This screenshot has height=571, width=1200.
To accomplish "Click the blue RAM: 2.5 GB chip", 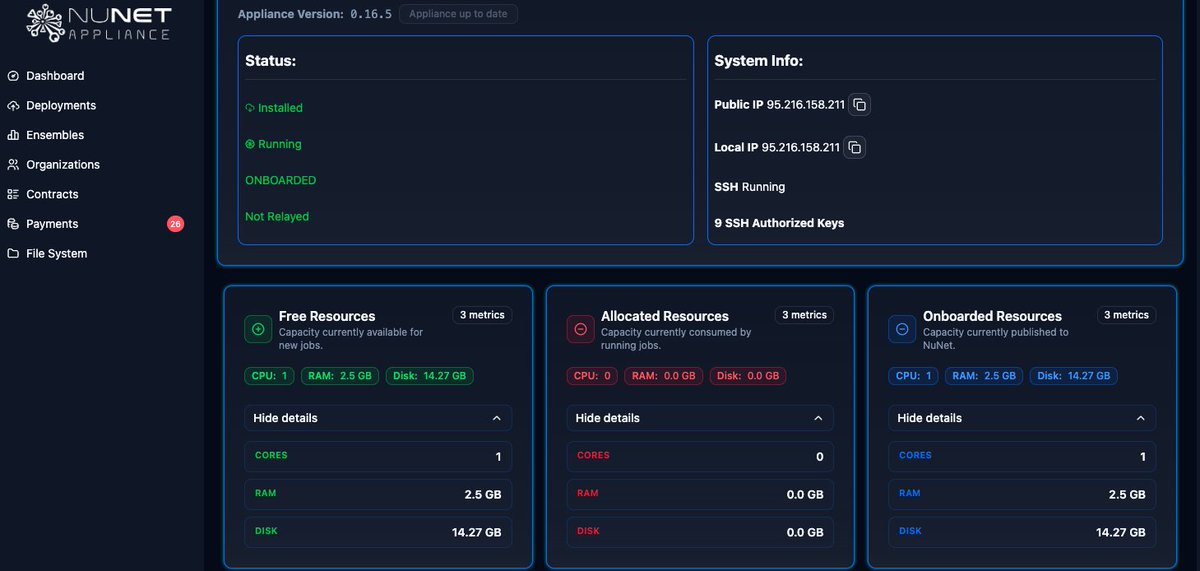I will point(984,376).
